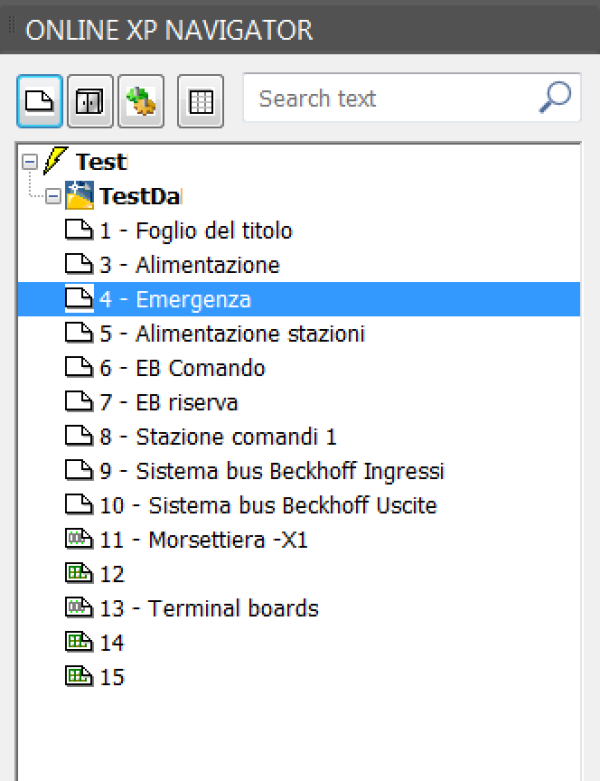
Task: Select page 3 - Alimentazione
Action: pos(190,265)
